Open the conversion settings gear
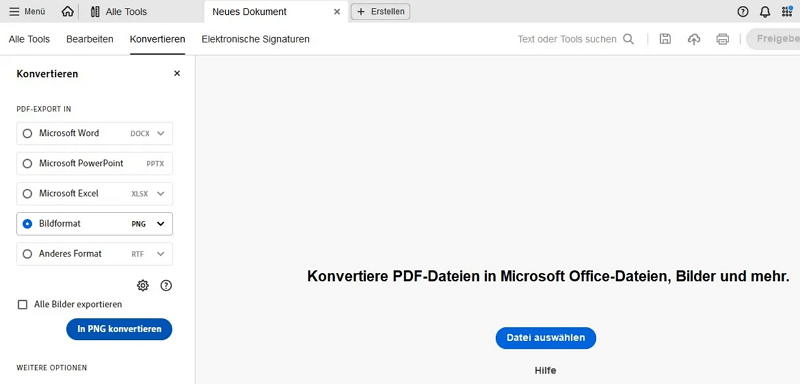800x384 pixels. [x=143, y=286]
